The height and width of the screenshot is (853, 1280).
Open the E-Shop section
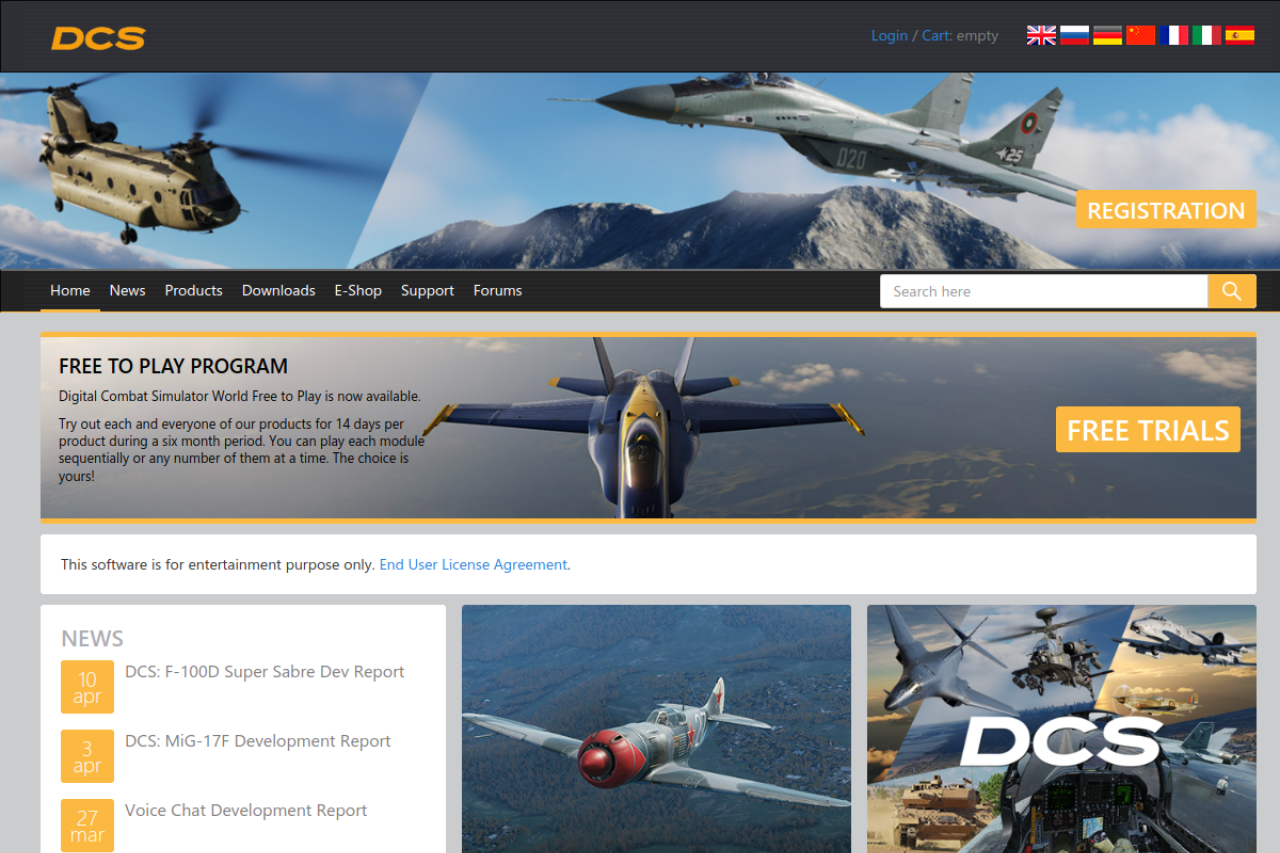pos(358,291)
